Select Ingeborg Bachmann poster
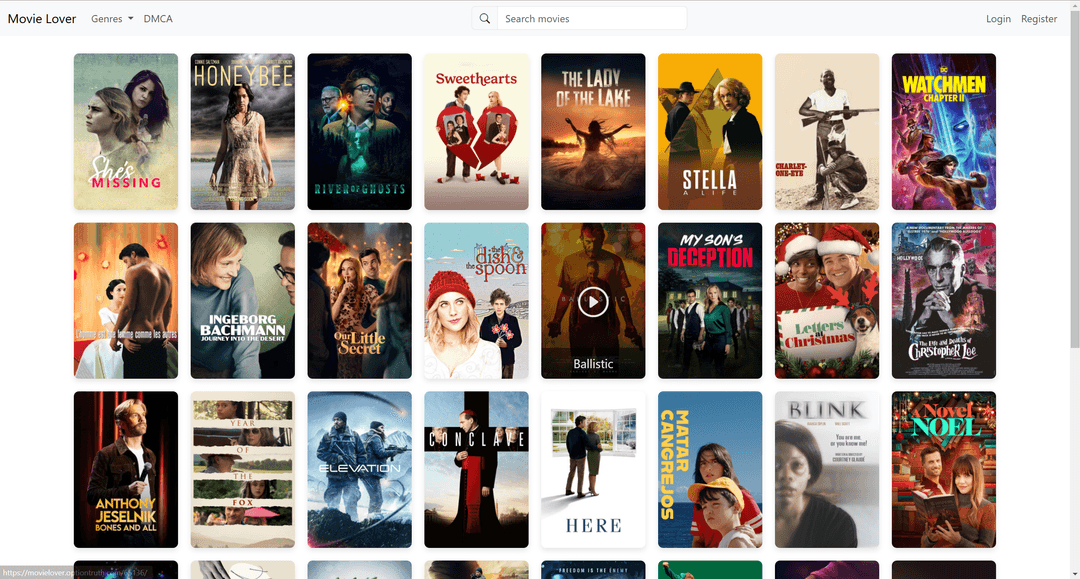 [242, 301]
